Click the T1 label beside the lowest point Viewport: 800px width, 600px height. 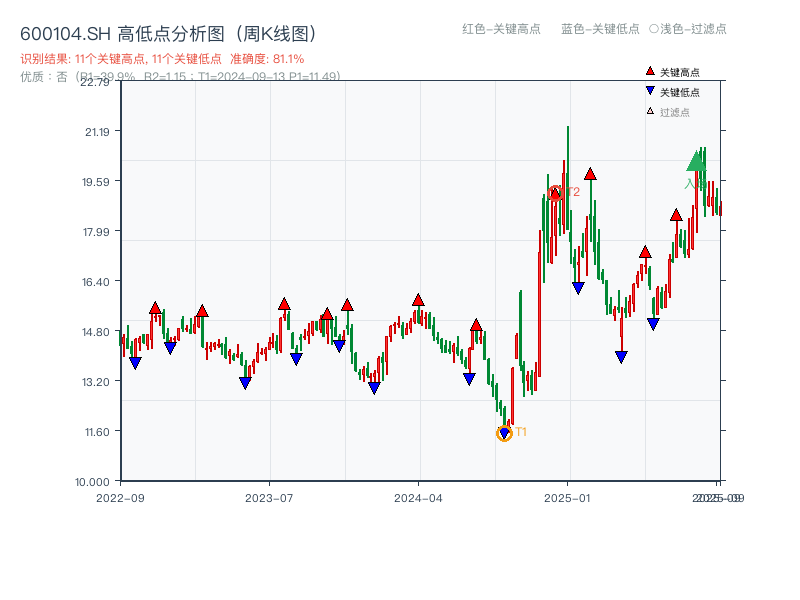521,432
